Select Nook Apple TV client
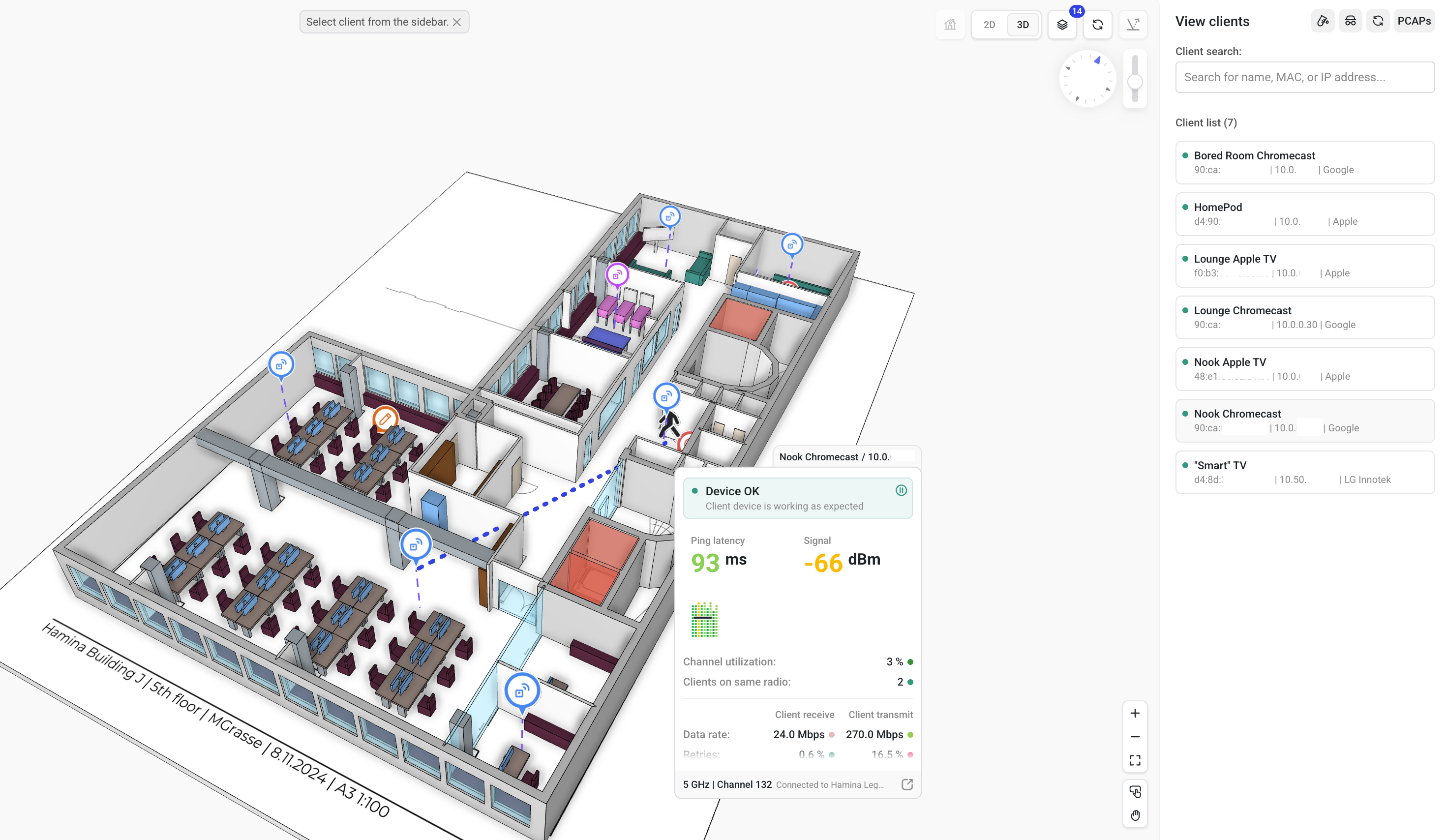This screenshot has width=1446, height=840. [1305, 369]
